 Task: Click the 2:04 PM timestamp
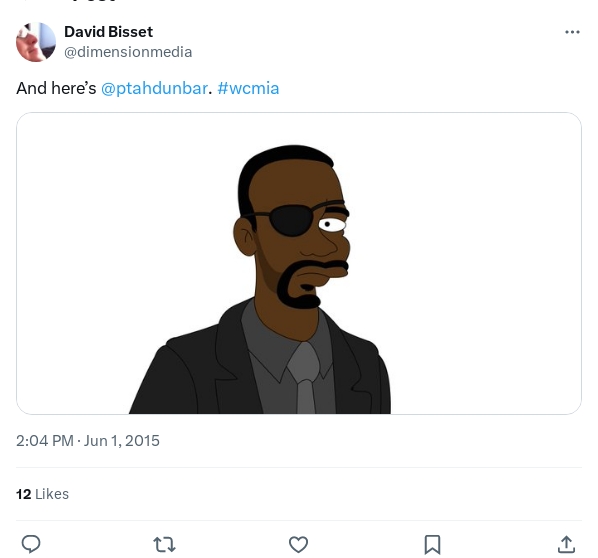45,441
